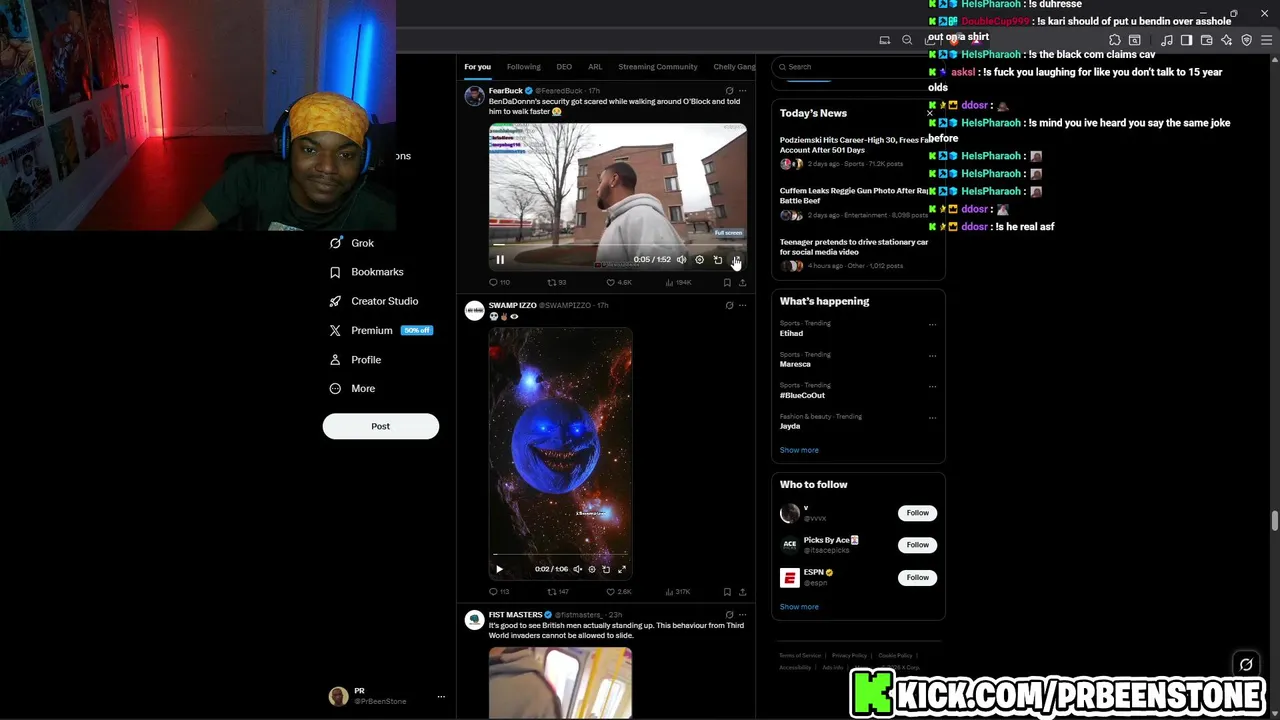Reply to the FearBuck post
This screenshot has width=1280, height=720.
(x=498, y=283)
